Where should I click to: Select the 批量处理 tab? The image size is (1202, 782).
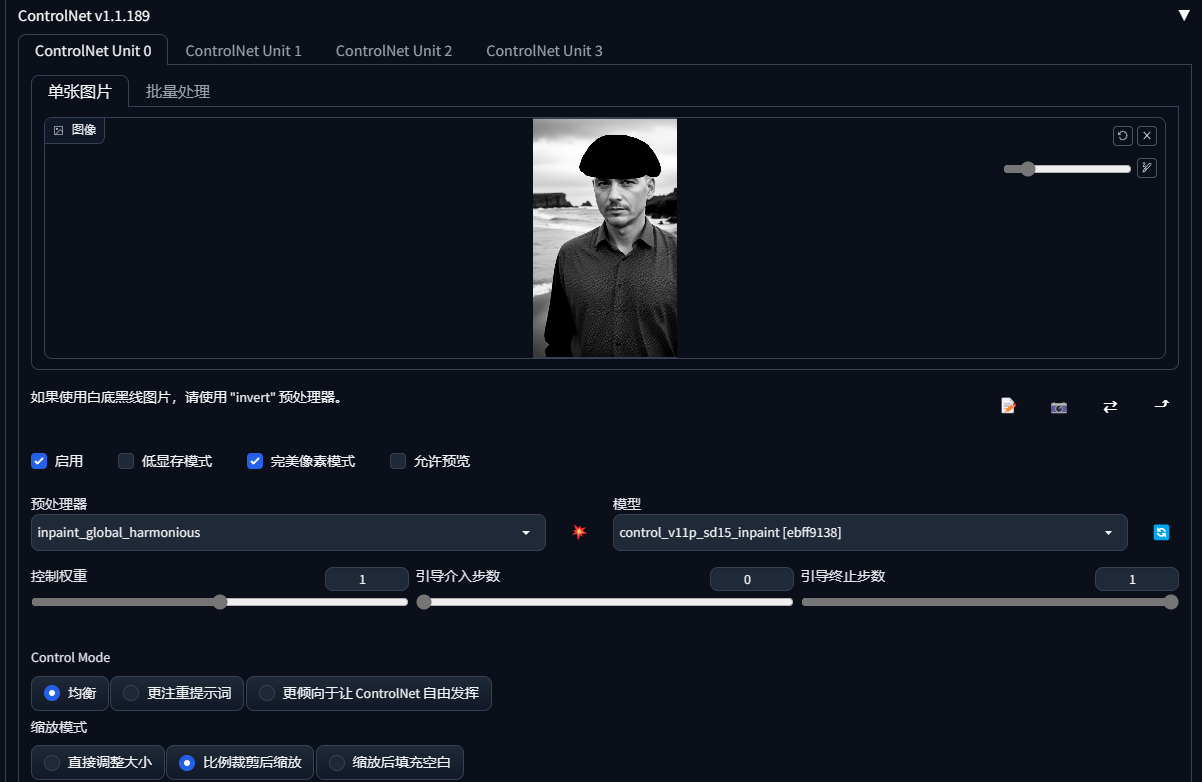178,91
